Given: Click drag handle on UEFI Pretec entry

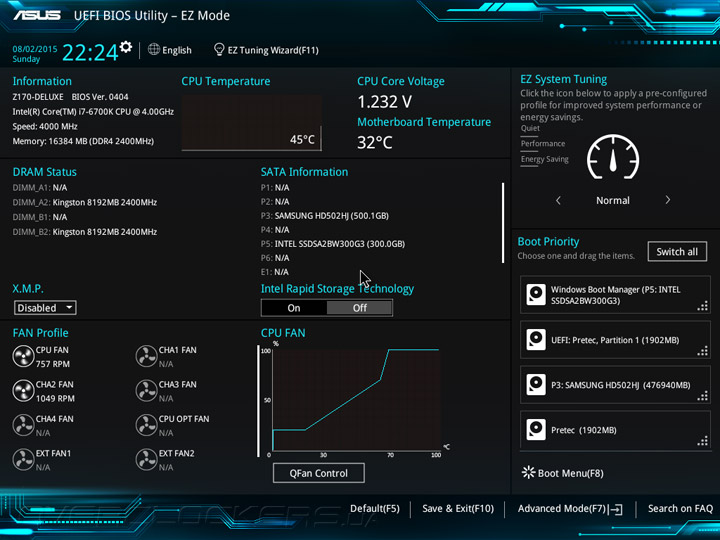Looking at the screenshot, I should pos(703,351).
